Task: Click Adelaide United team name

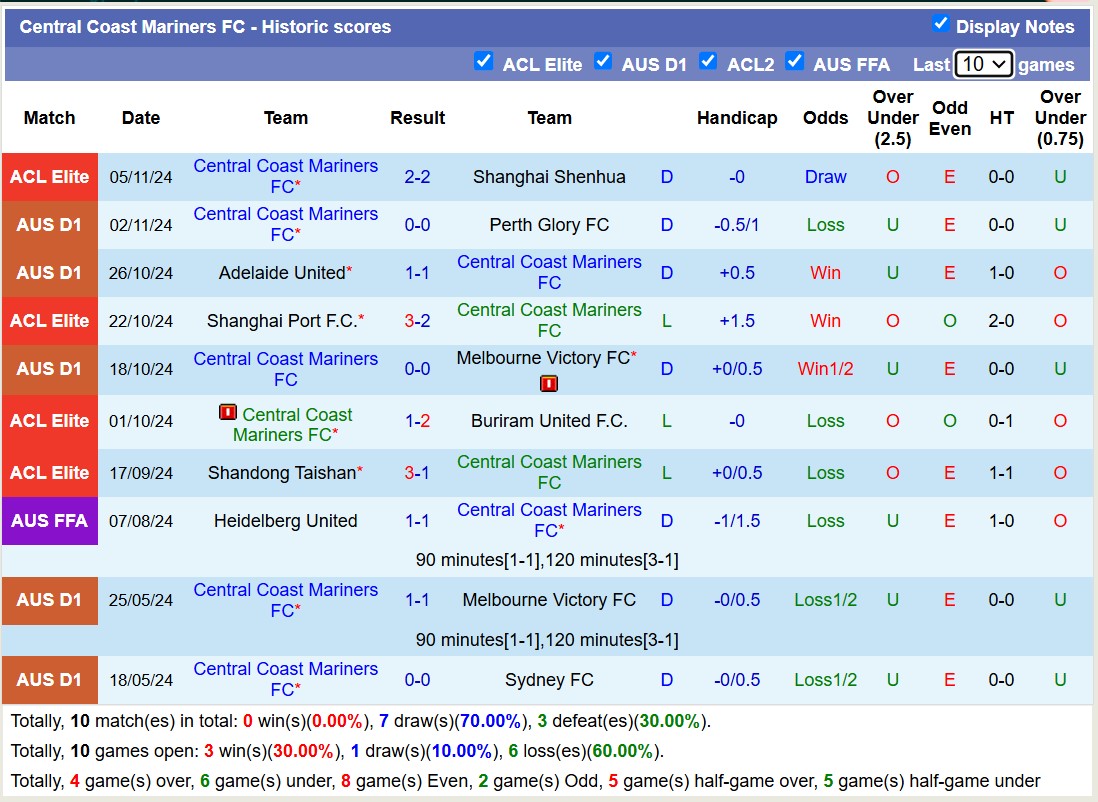Action: 281,273
